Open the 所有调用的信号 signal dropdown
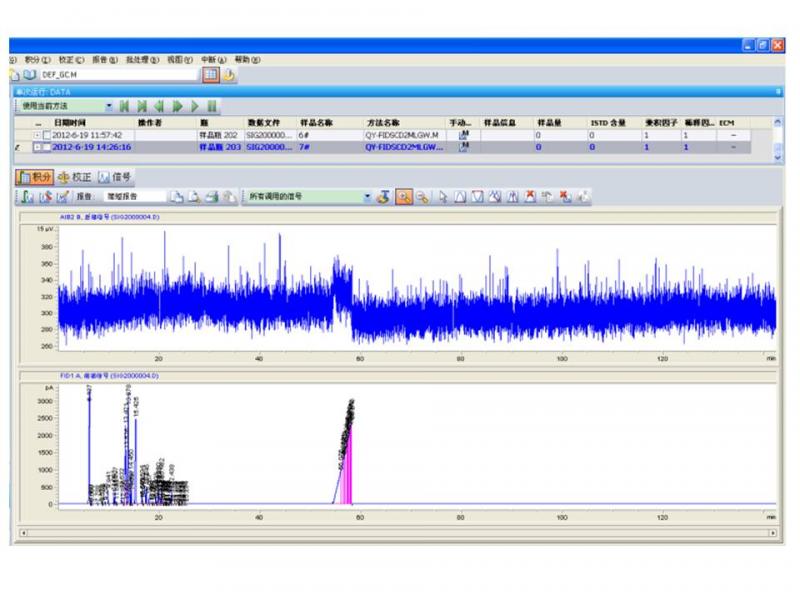 coord(367,197)
